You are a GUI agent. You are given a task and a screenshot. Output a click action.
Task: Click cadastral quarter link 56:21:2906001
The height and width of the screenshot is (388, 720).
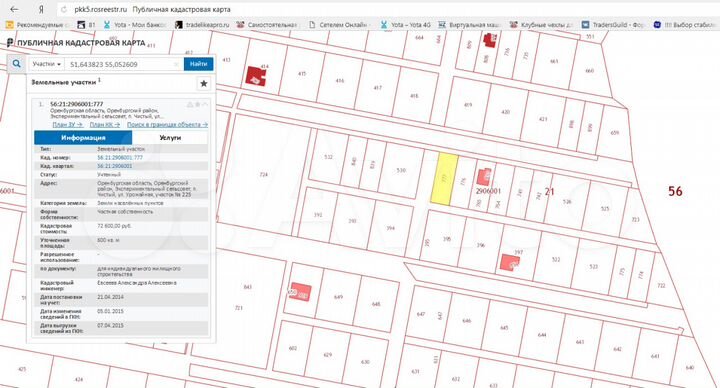tap(115, 166)
